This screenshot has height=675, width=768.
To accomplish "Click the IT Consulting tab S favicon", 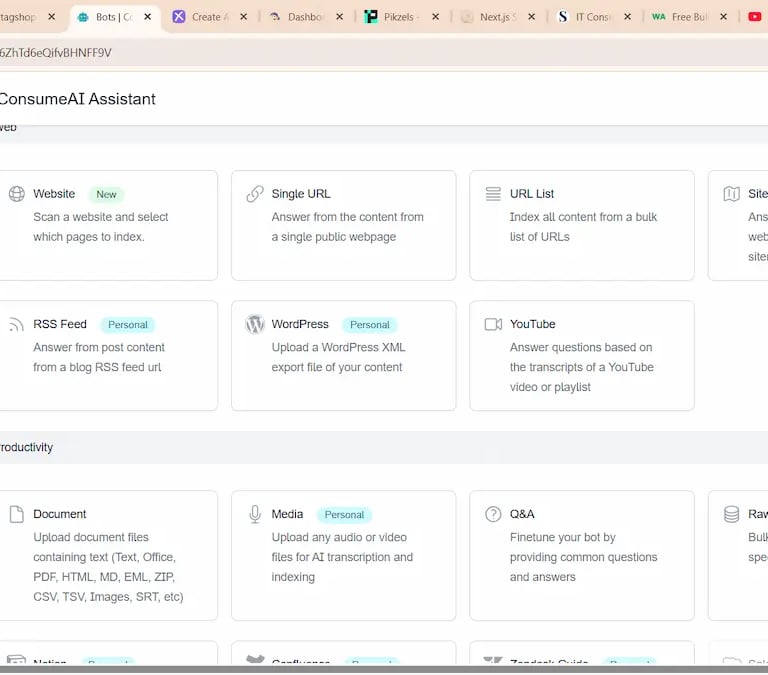I will click(x=563, y=17).
